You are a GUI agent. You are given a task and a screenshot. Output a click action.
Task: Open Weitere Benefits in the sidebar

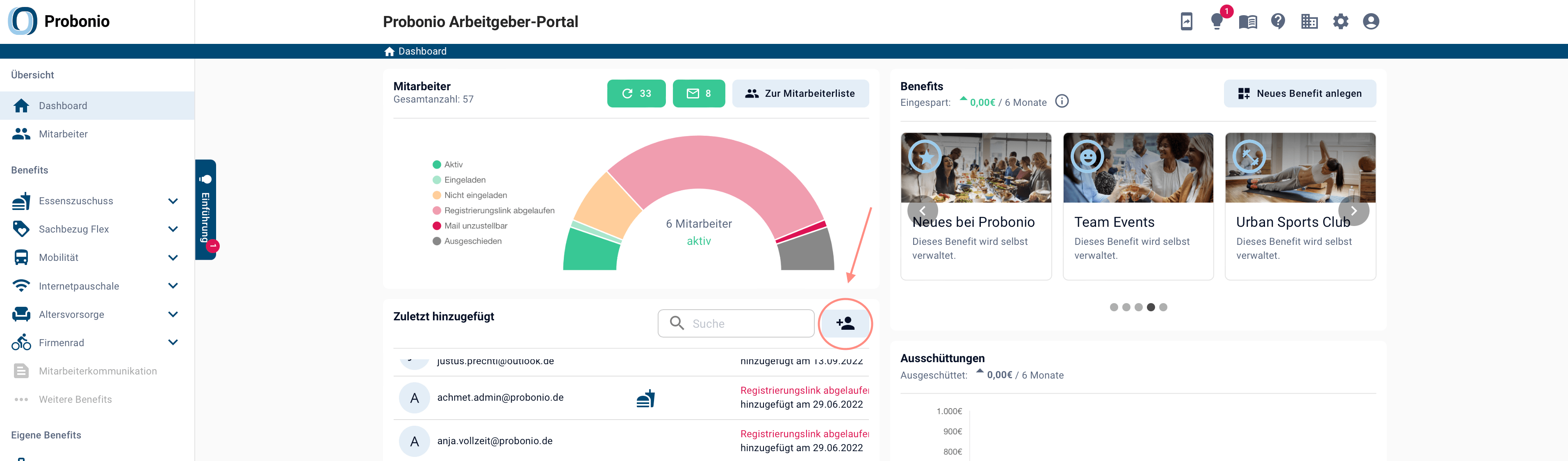[98, 399]
